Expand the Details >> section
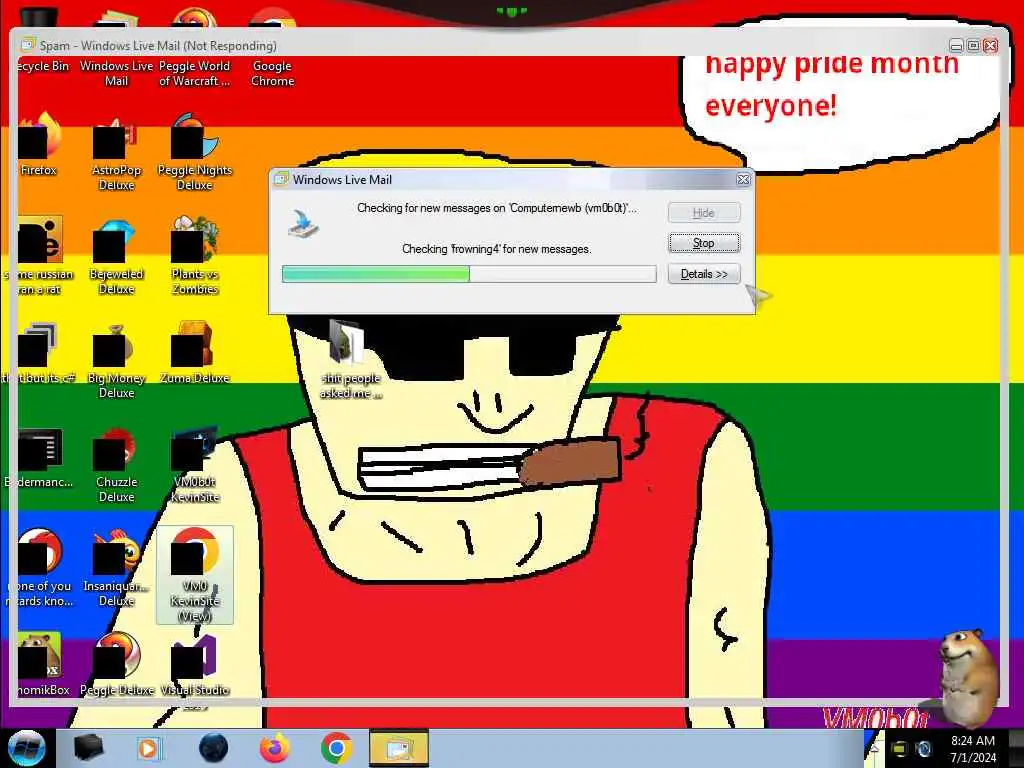Screen dimensions: 1024x768 coord(703,274)
